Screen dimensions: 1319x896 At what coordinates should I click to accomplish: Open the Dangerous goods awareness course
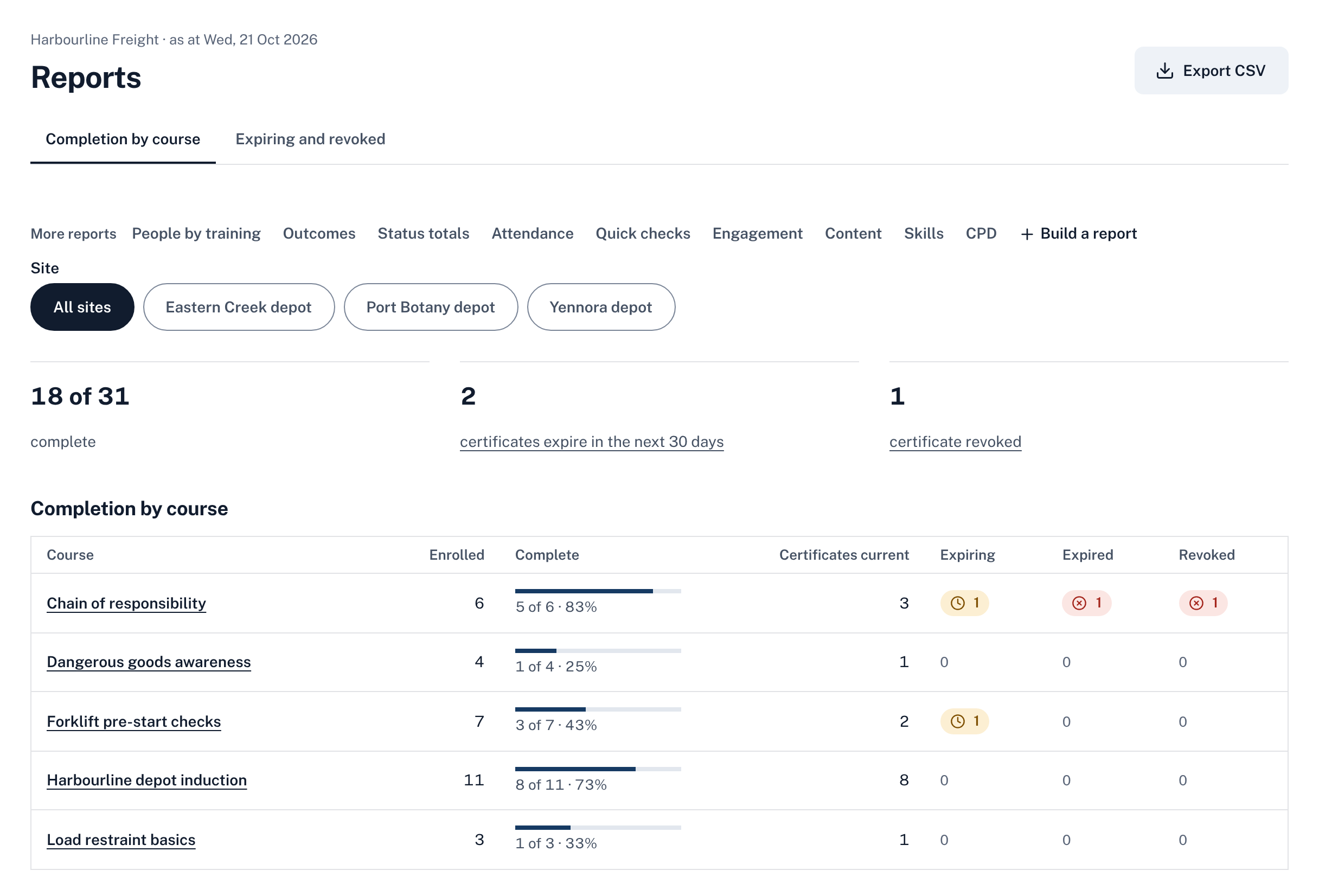click(149, 662)
